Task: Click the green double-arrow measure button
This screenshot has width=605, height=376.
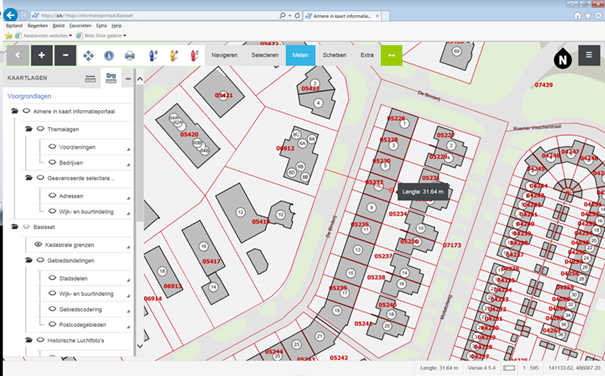Action: 391,55
